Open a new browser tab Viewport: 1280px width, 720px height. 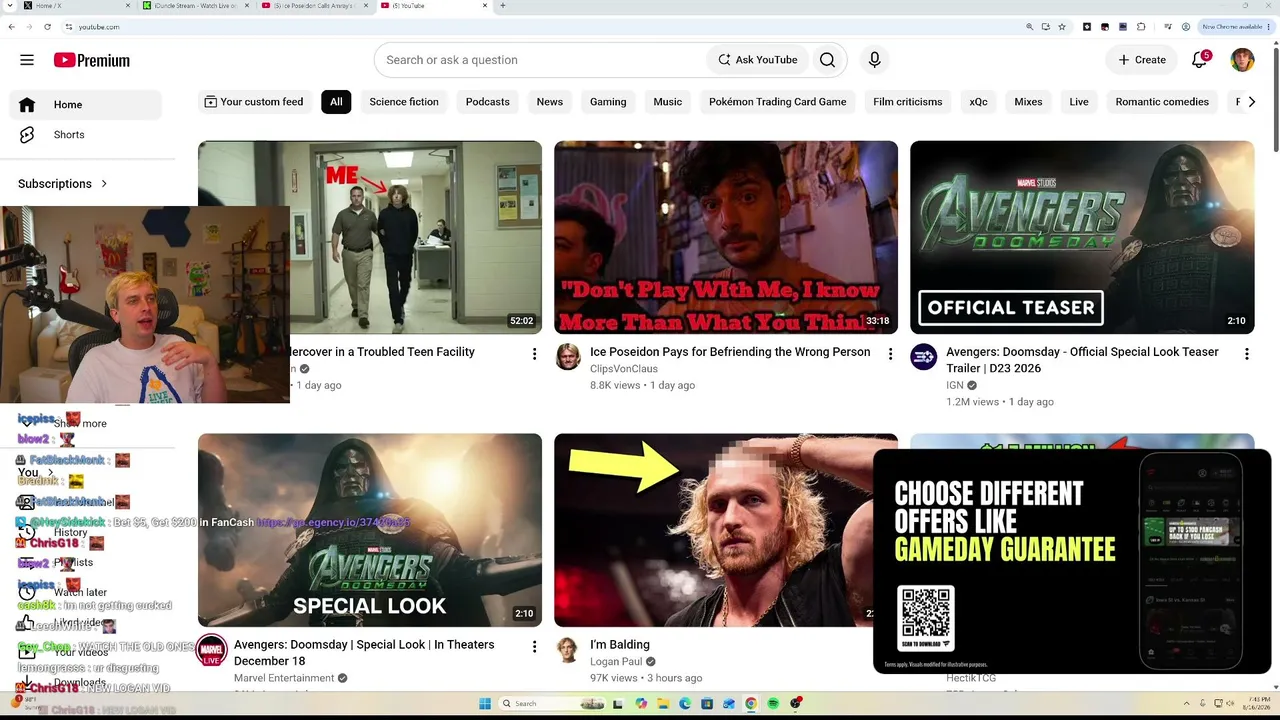click(x=502, y=6)
